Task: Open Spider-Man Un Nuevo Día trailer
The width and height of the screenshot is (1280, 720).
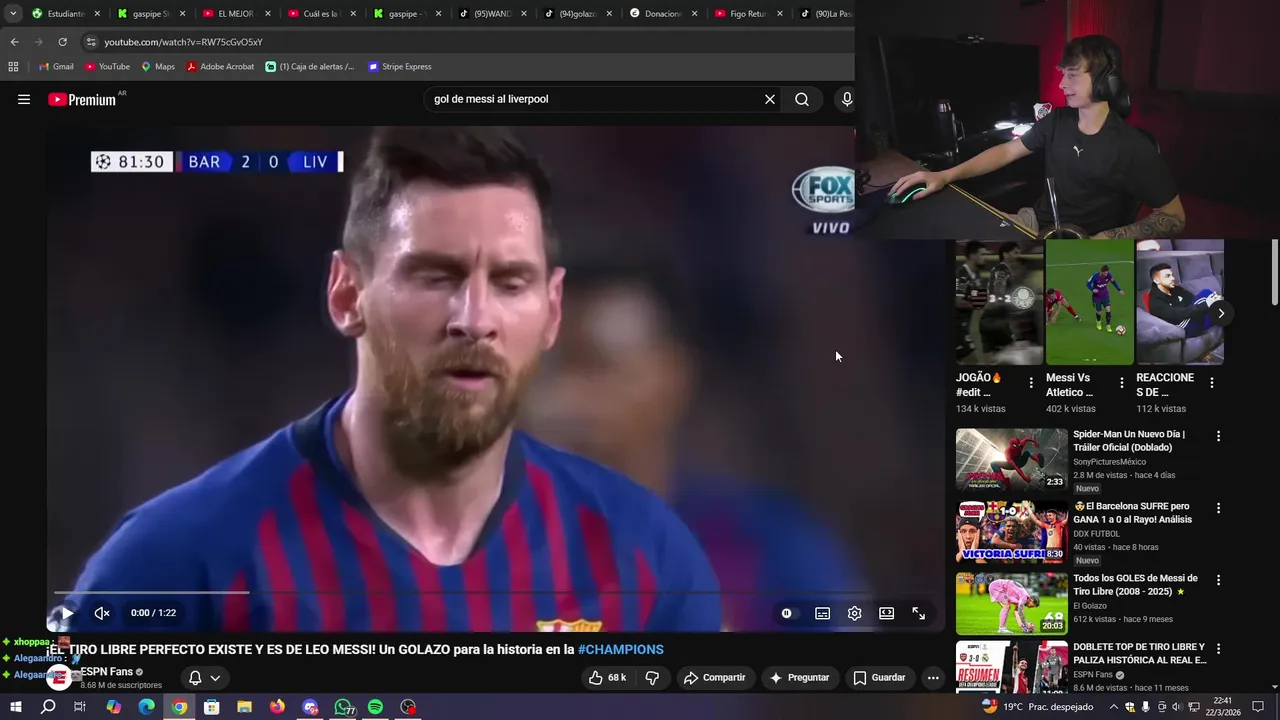Action: tap(1129, 441)
